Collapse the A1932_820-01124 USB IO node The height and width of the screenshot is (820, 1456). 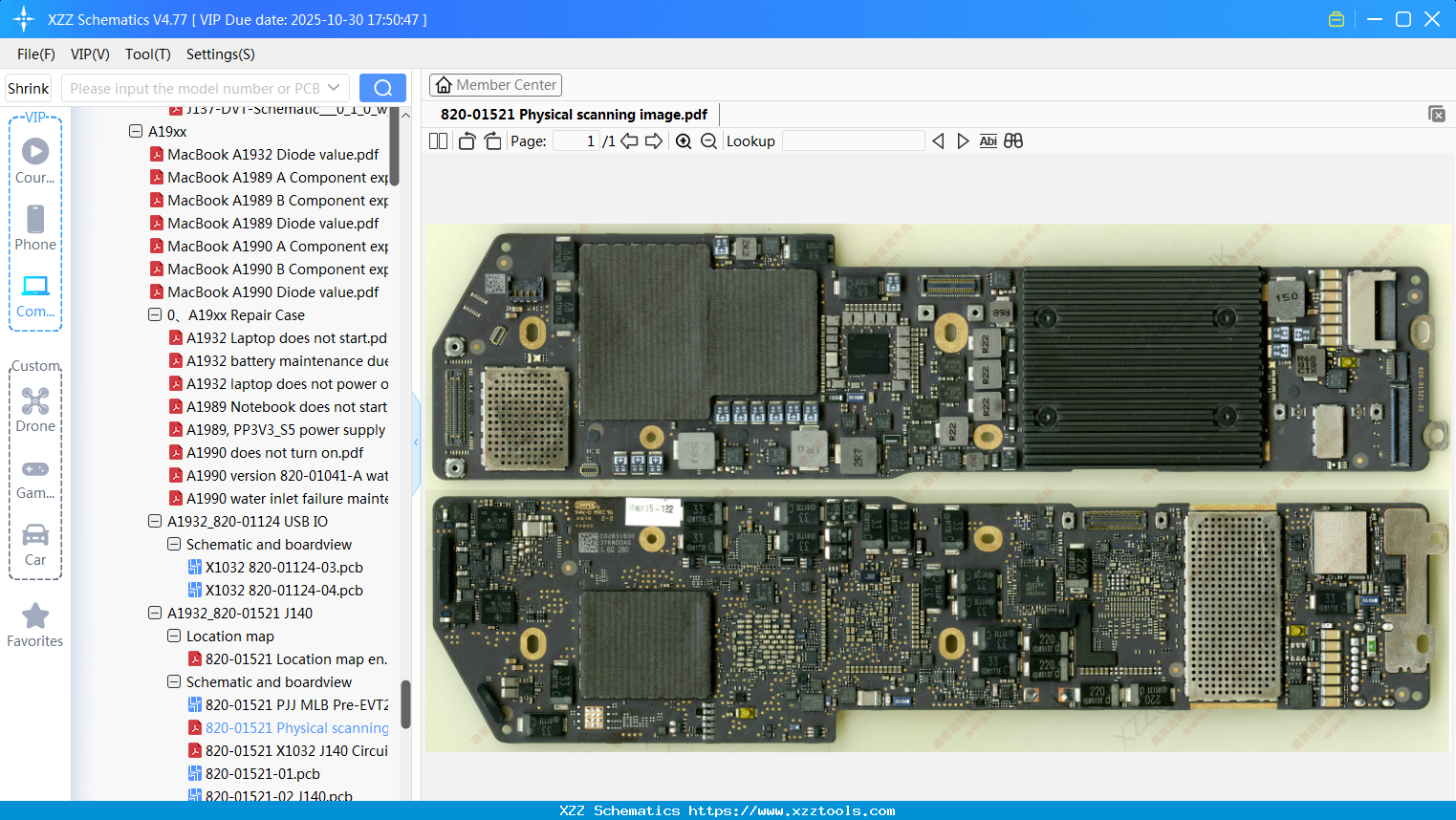pyautogui.click(x=155, y=522)
